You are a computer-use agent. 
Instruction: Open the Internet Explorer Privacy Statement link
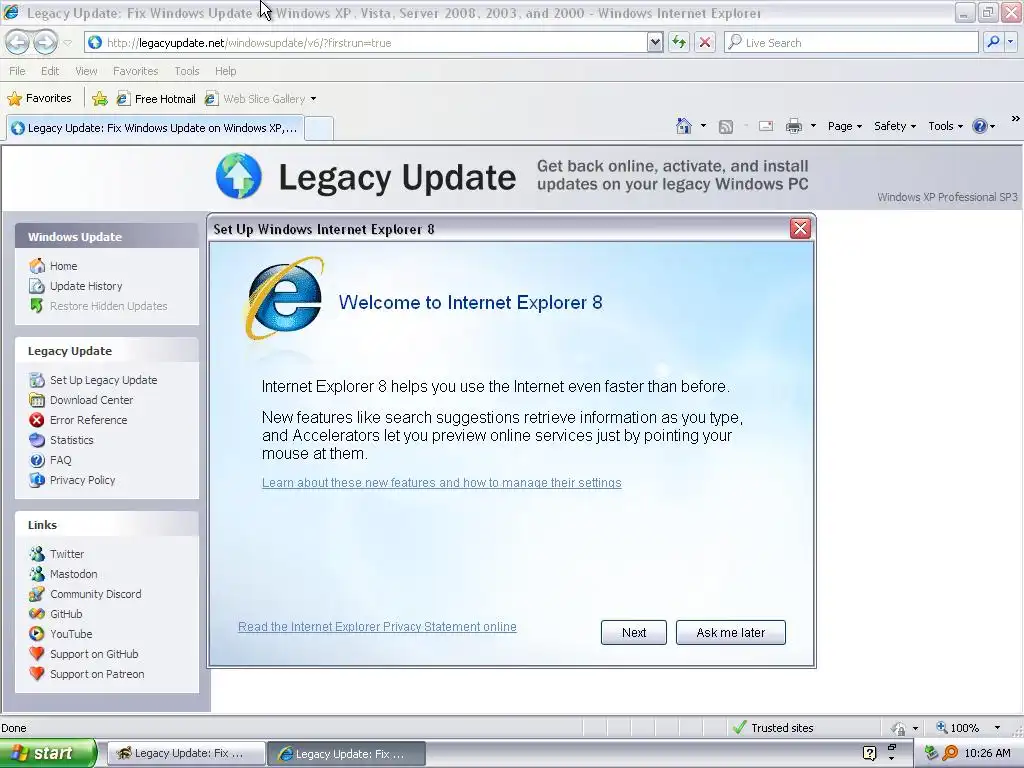(x=377, y=627)
